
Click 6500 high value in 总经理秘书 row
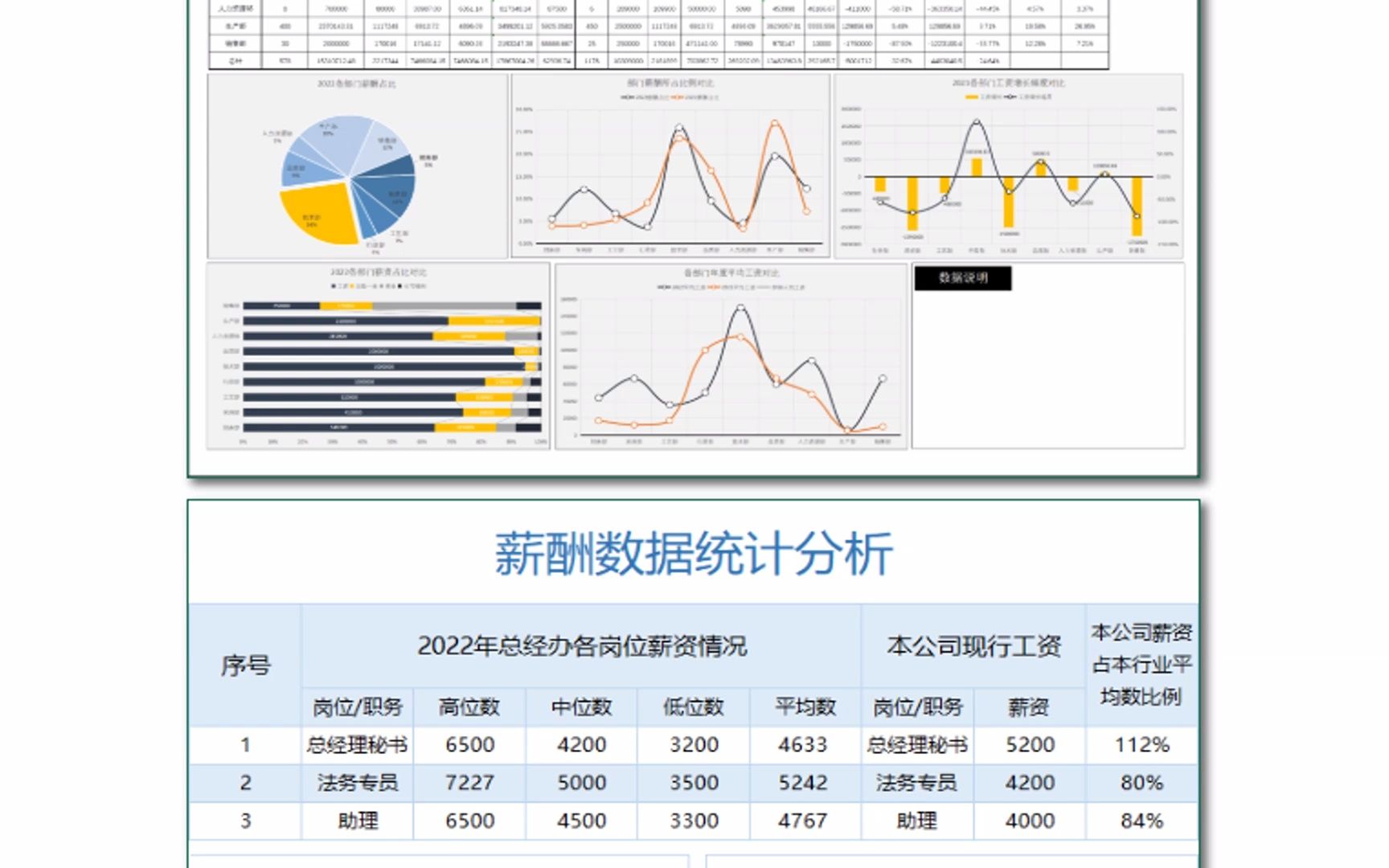coord(469,745)
